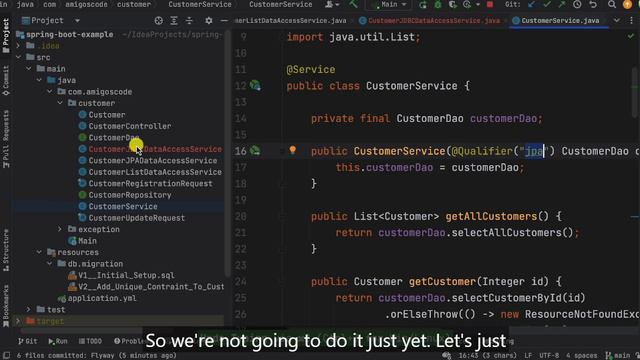
Task: Collapse the java folder
Action: pyautogui.click(x=39, y=80)
